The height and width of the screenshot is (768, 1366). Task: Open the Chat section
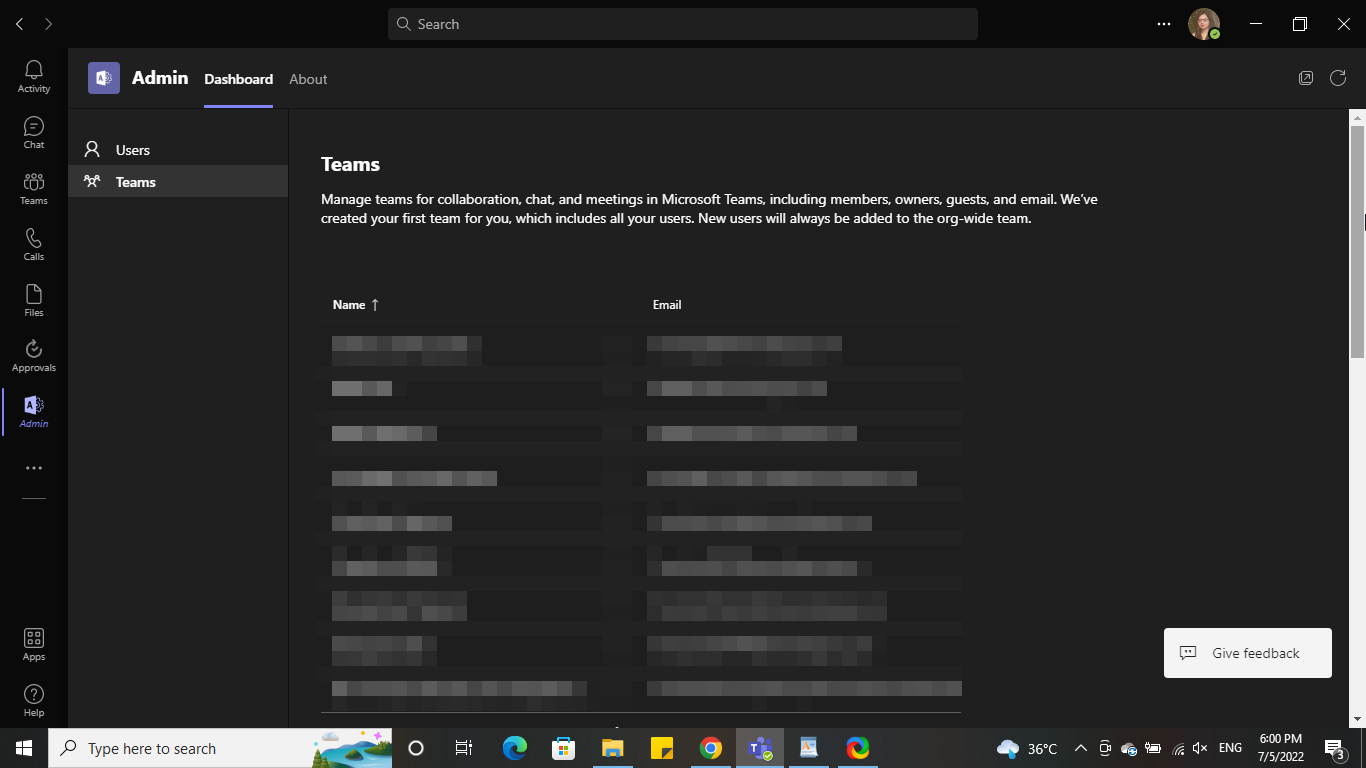33,131
